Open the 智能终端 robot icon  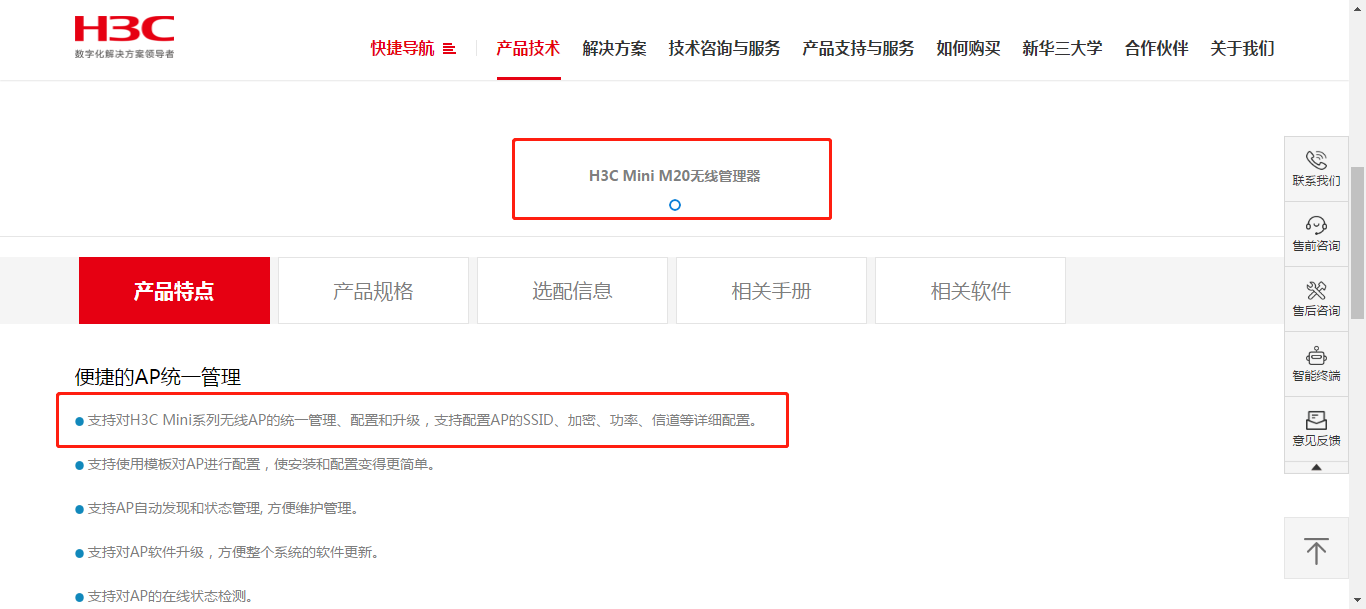(x=1316, y=355)
